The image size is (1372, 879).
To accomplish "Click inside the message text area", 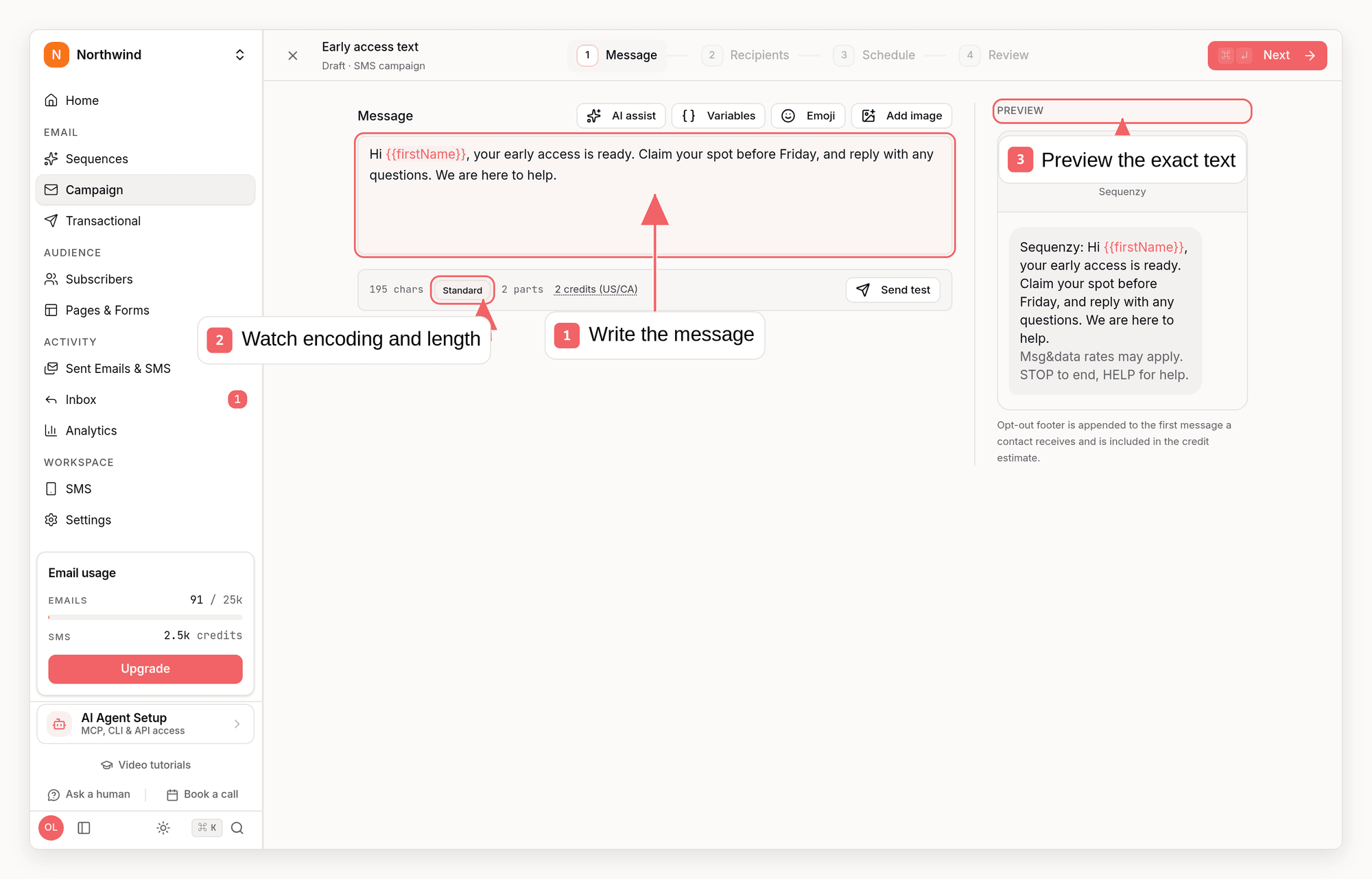I will click(x=654, y=195).
